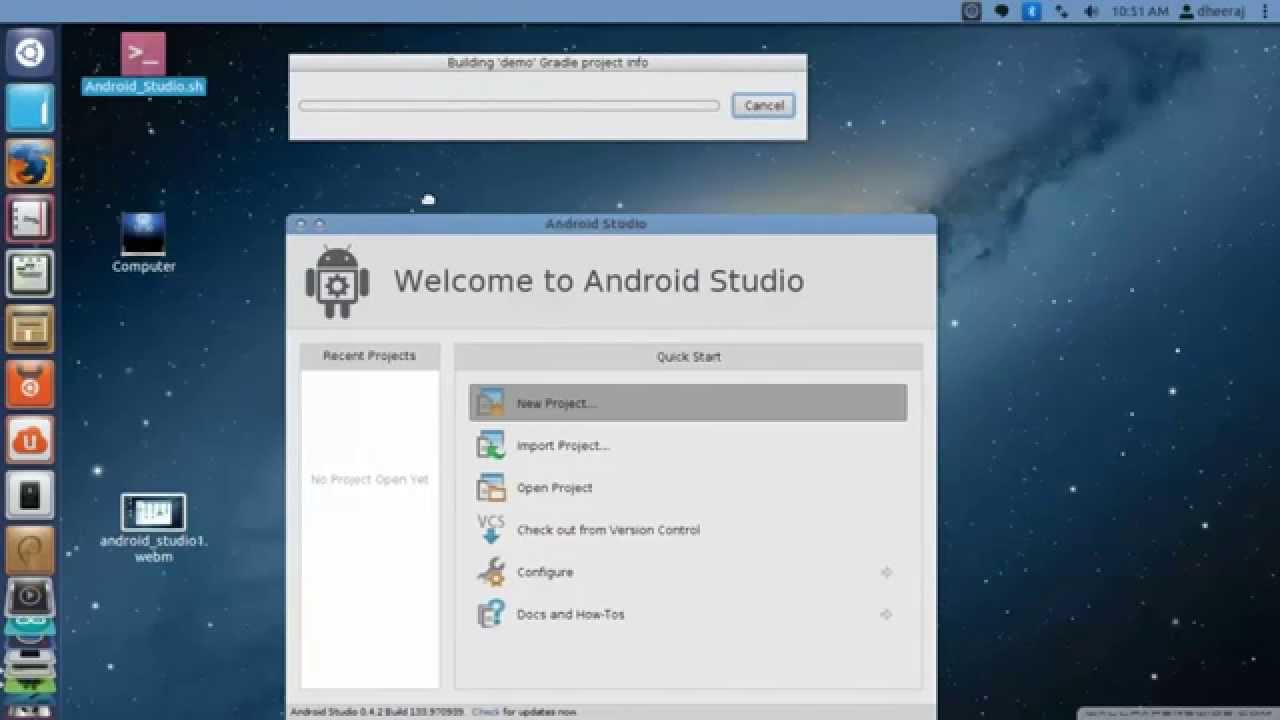The height and width of the screenshot is (720, 1280).
Task: Click the Quick Start header
Action: pyautogui.click(x=688, y=356)
